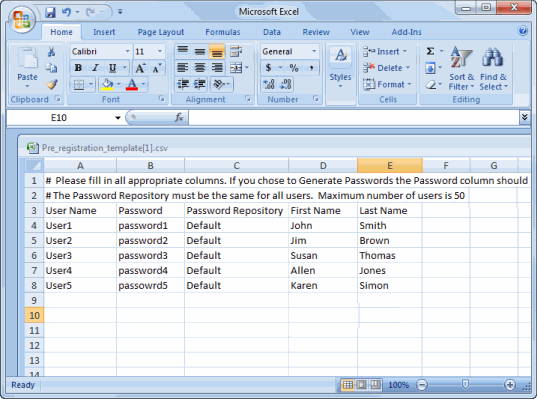Increase the indent

pos(200,84)
